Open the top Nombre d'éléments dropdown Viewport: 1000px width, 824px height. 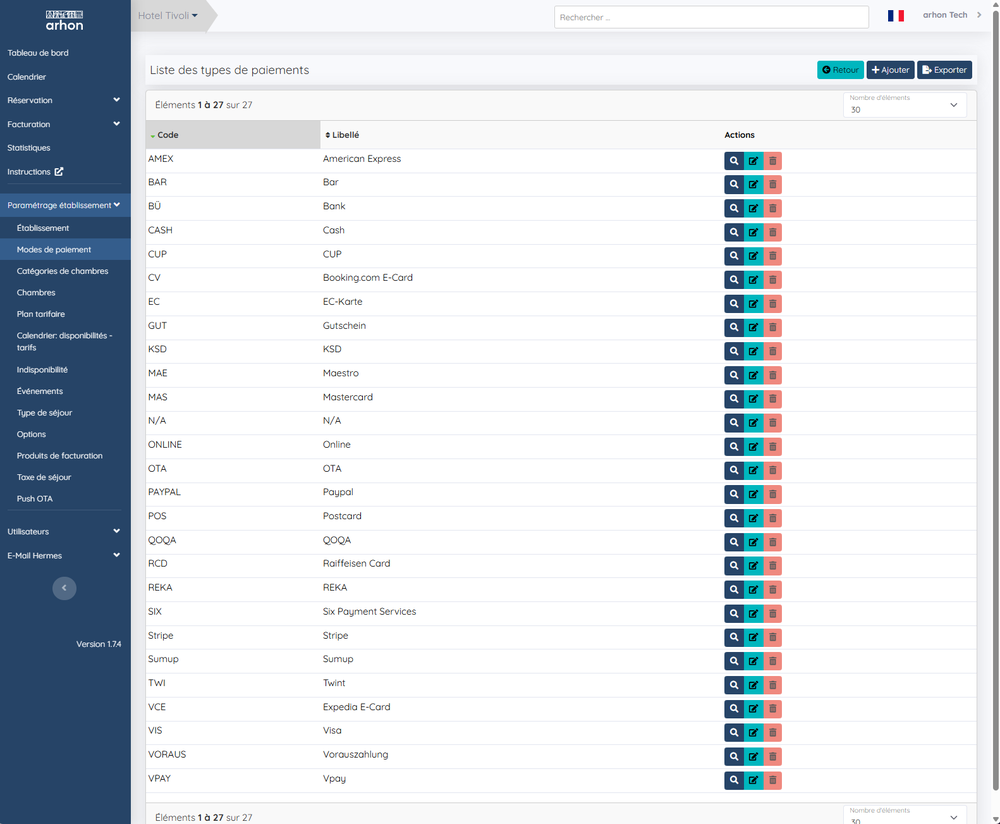tap(904, 105)
